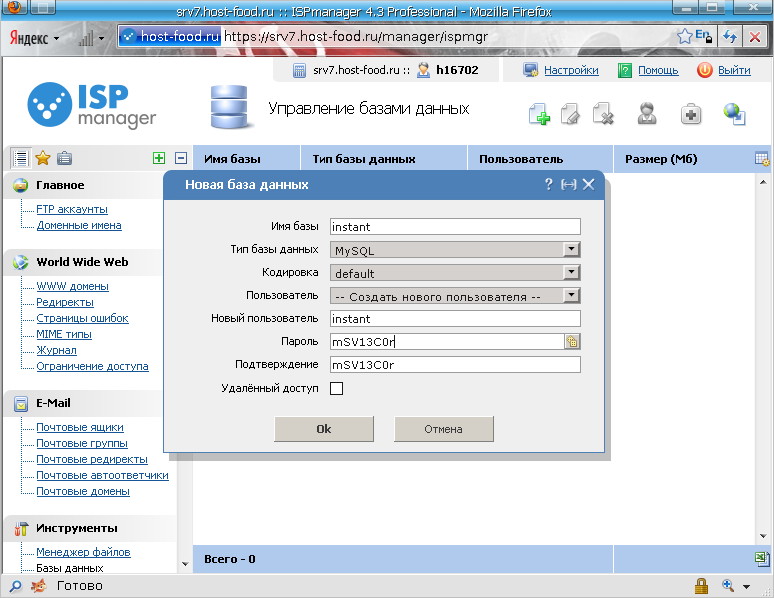Open database users toolbar icon
Viewport: 774px width, 598px height.
pyautogui.click(x=647, y=114)
